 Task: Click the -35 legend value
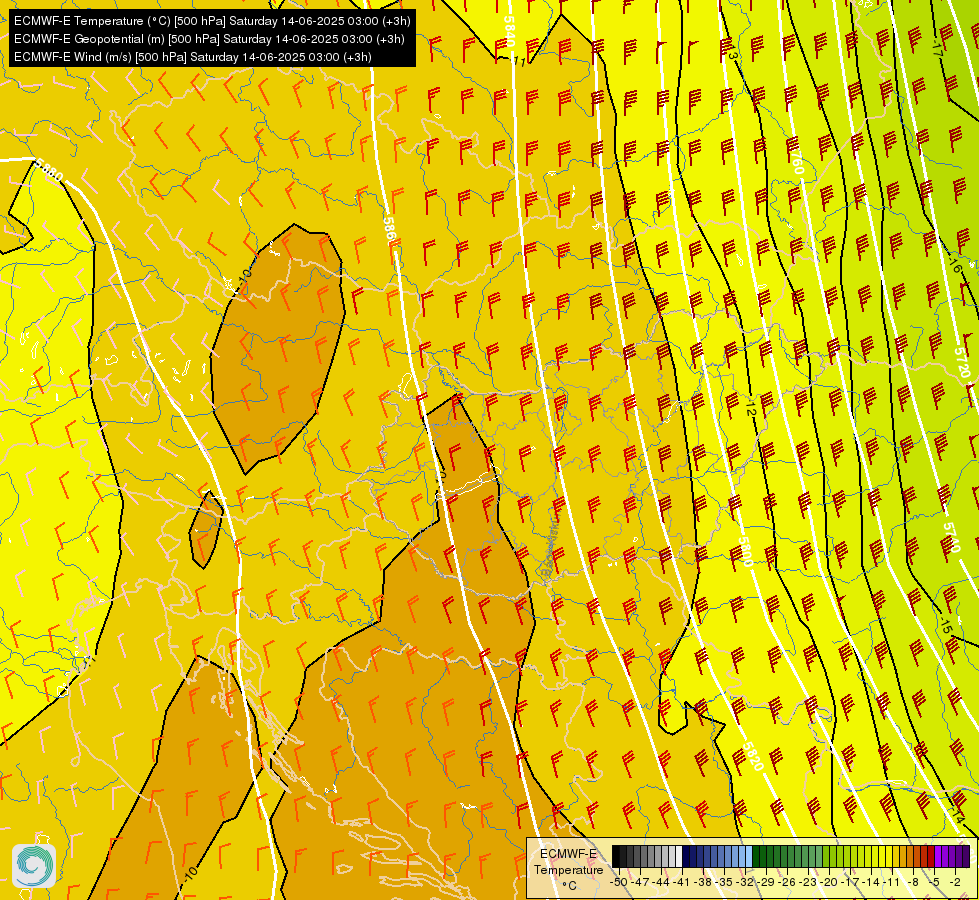click(724, 882)
